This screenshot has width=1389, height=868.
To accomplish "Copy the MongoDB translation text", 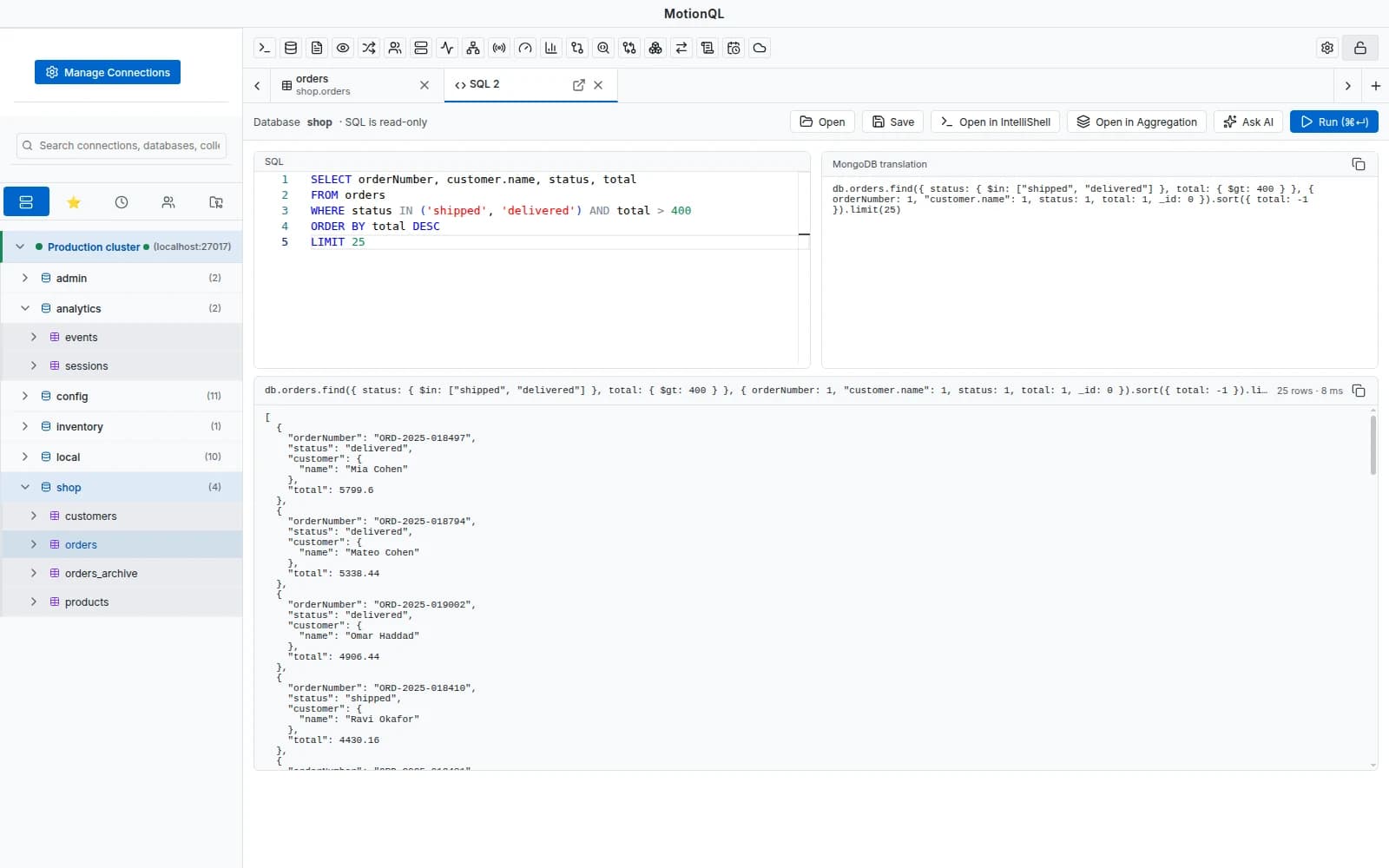I will click(1359, 164).
